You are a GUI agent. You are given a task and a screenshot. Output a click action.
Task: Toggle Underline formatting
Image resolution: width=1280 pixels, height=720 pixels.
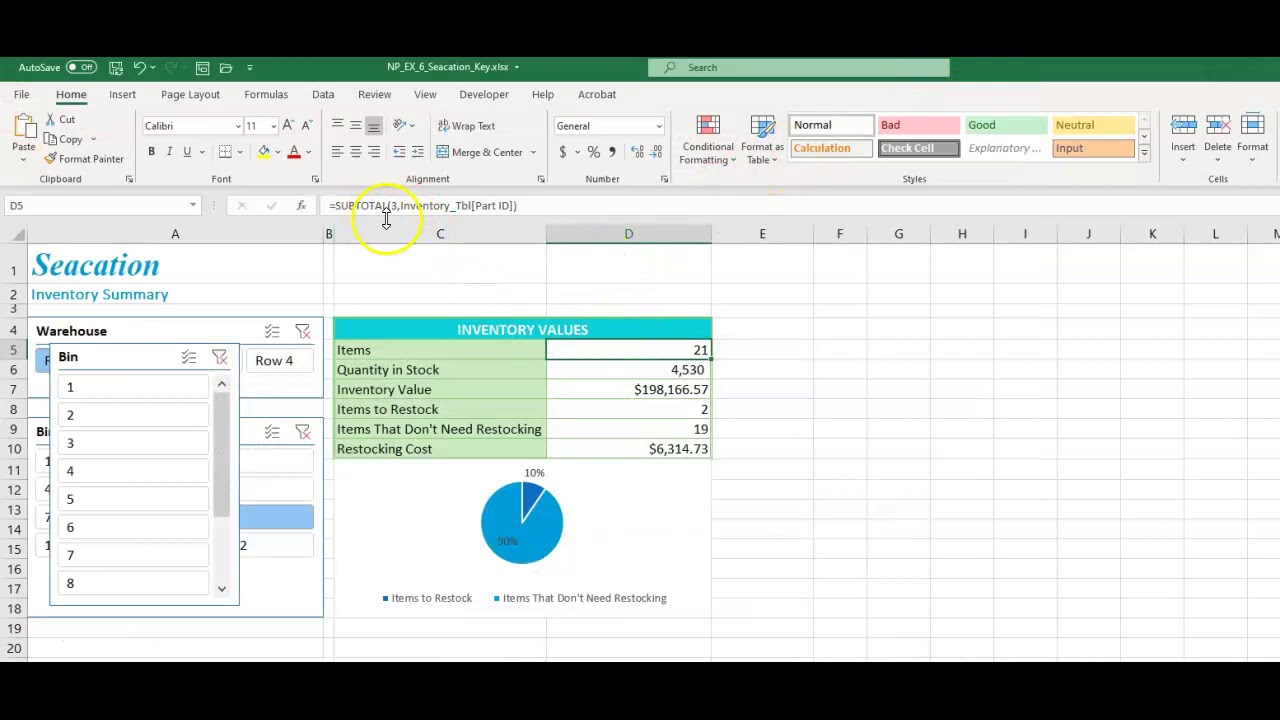[187, 152]
